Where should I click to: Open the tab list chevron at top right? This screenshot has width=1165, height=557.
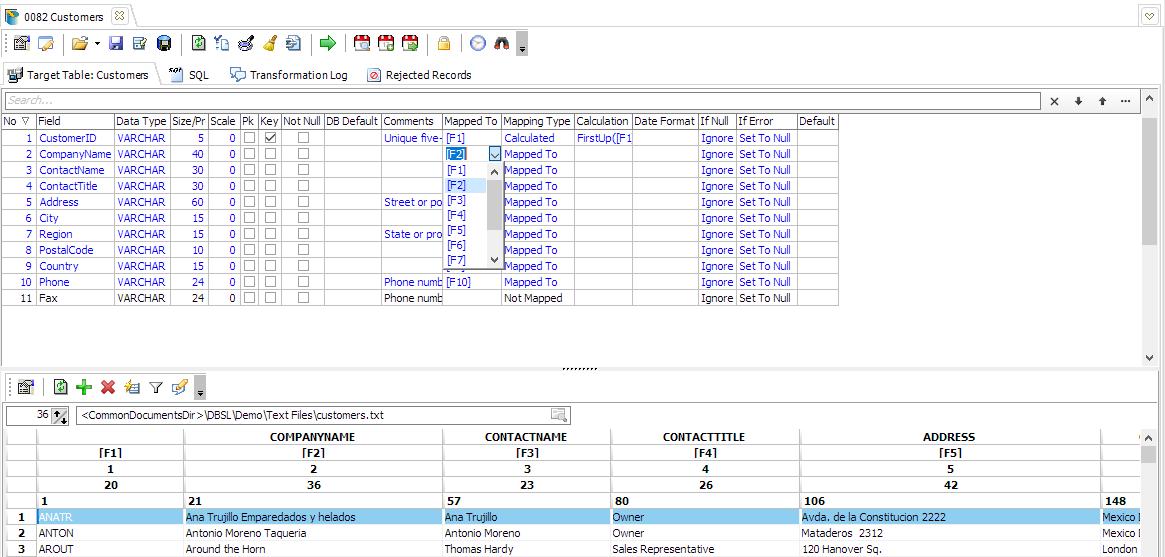[x=1149, y=15]
